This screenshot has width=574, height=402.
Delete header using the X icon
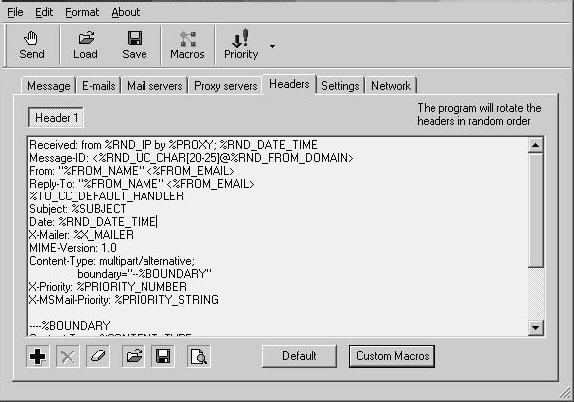(x=67, y=356)
